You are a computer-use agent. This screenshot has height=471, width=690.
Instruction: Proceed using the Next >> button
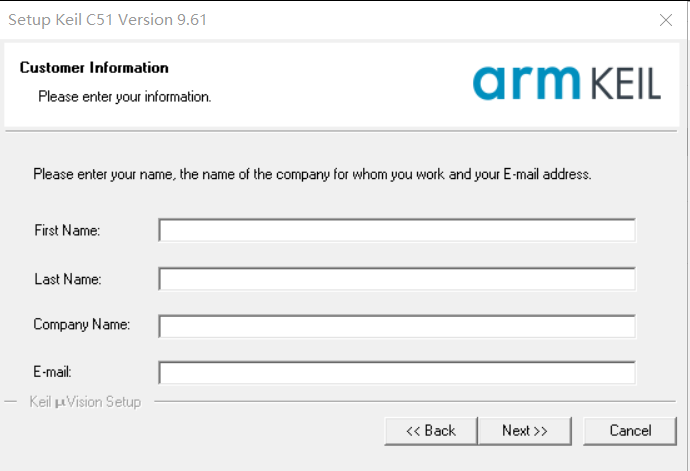525,431
